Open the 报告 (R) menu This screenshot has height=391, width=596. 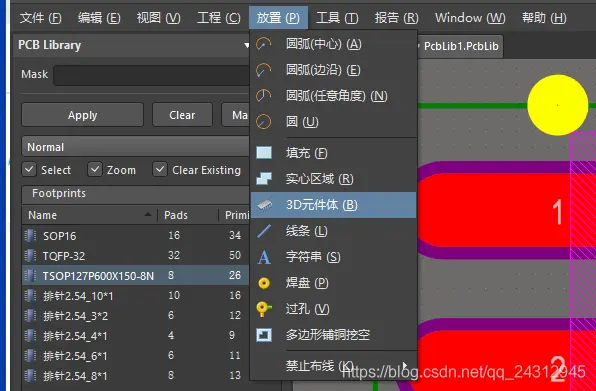point(396,18)
